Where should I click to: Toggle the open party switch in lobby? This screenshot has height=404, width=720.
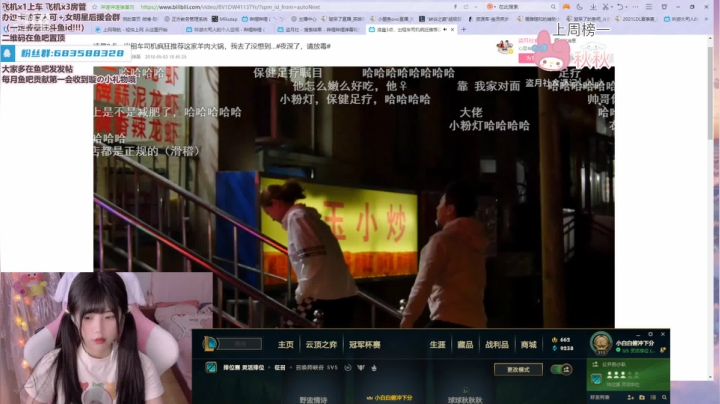point(561,369)
